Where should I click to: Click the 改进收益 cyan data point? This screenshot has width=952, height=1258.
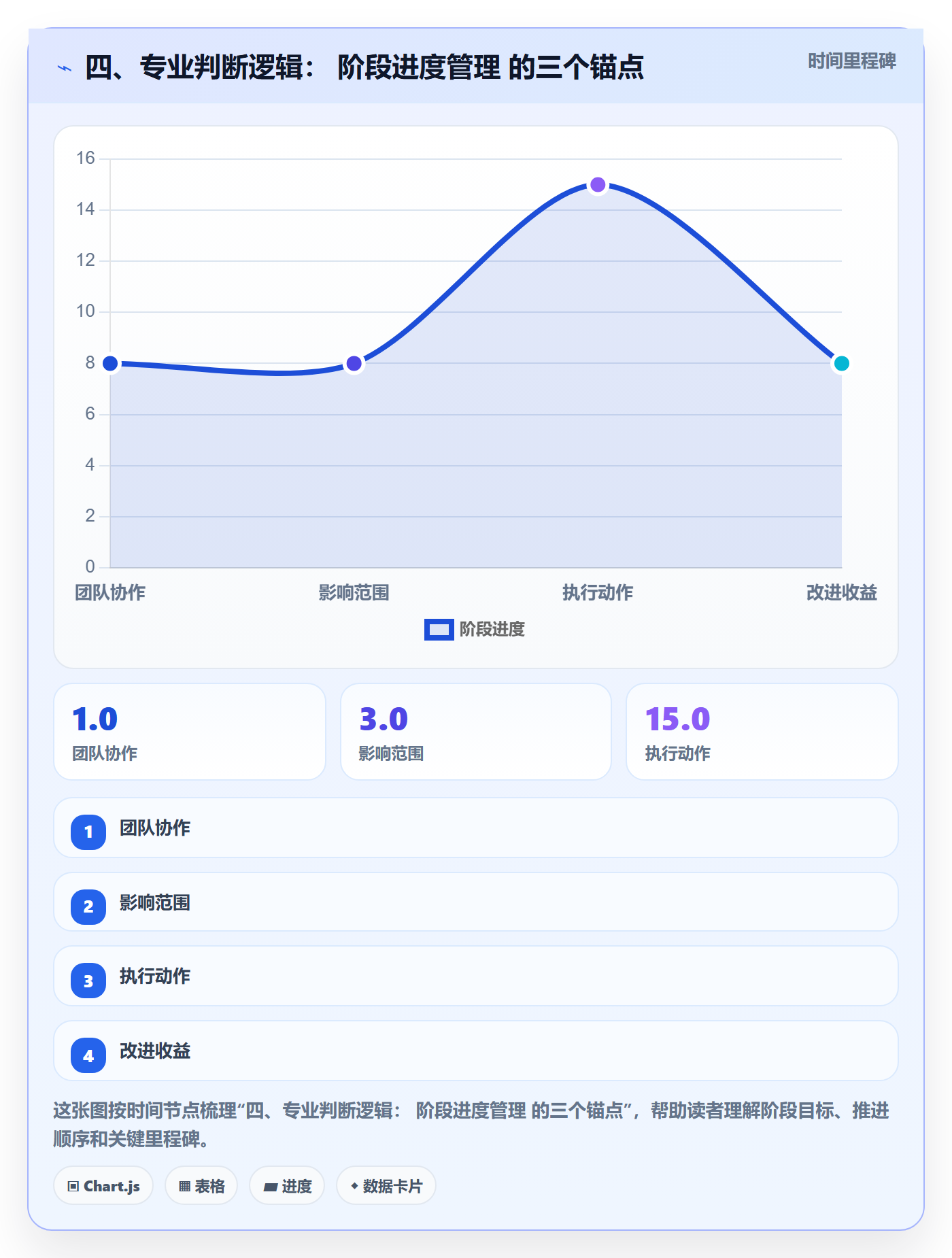[841, 363]
